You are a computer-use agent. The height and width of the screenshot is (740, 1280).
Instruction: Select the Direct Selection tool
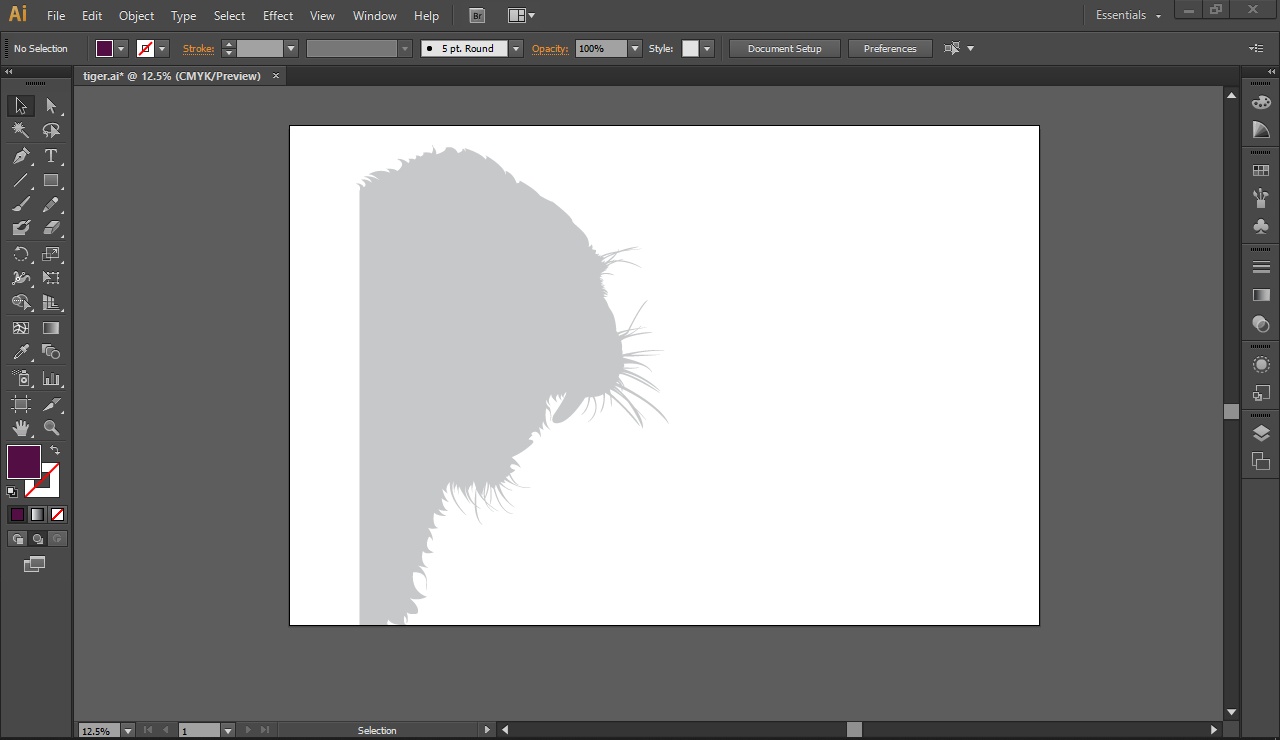(51, 106)
